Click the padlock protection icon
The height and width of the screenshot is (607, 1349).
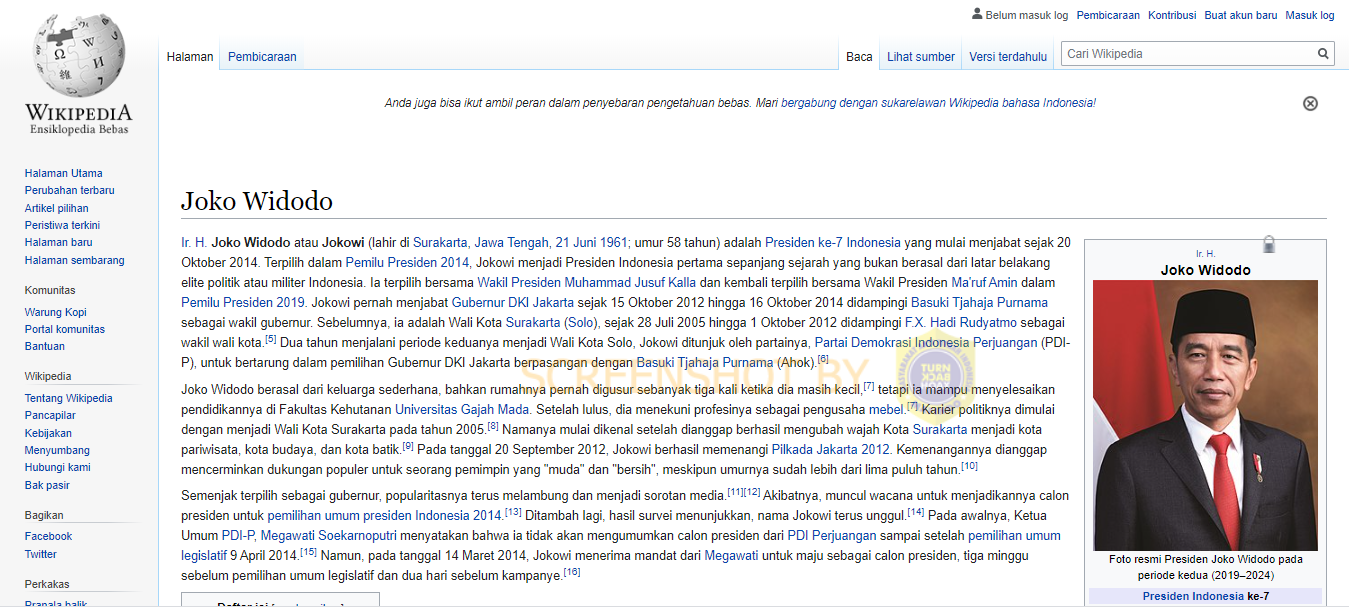[x=1268, y=244]
